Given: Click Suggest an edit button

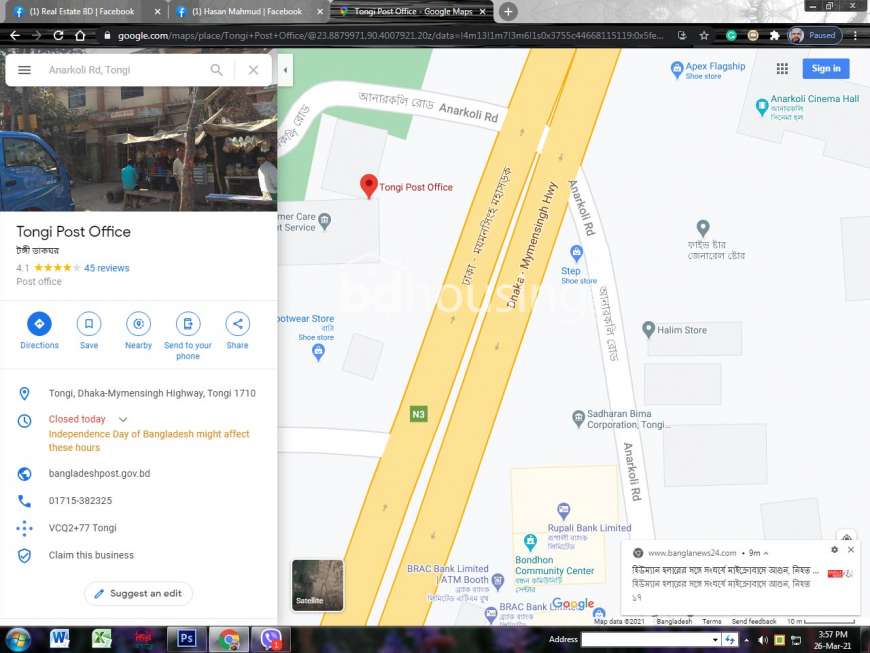Looking at the screenshot, I should click(138, 594).
